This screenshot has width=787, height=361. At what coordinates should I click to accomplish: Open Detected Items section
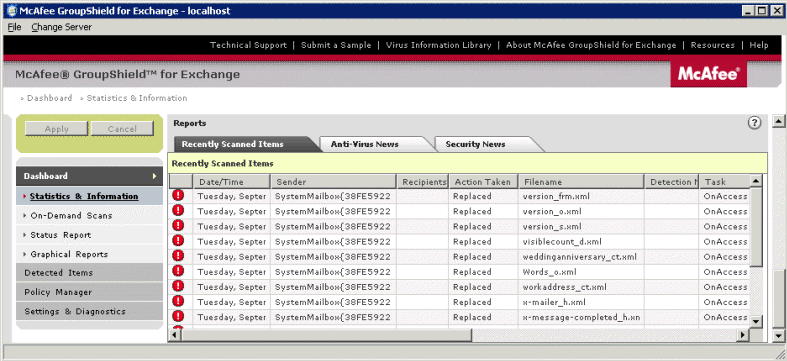[x=89, y=273]
